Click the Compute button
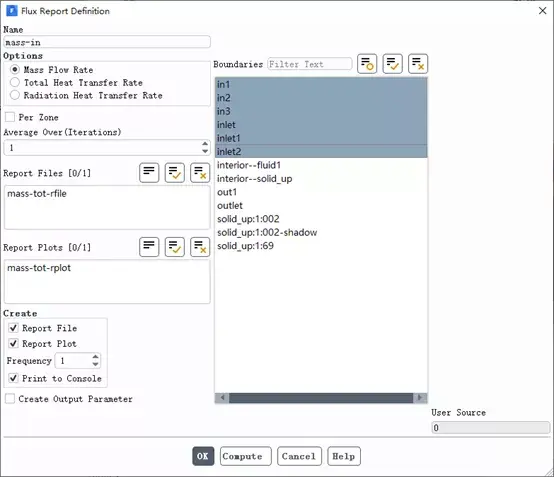 coord(246,456)
